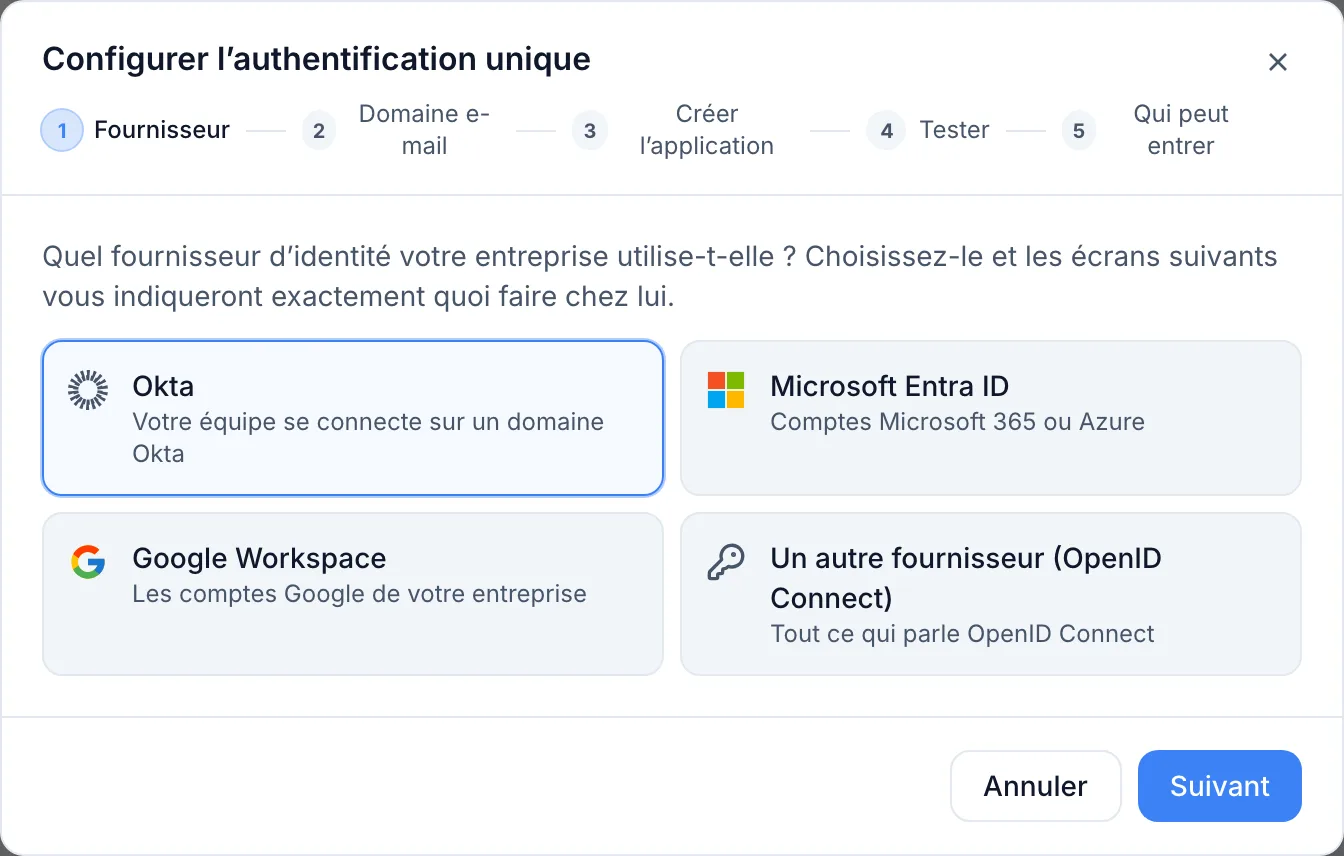Viewport: 1344px width, 856px height.
Task: Click "Les comptes Google de votre entreprise"
Action: (x=359, y=594)
